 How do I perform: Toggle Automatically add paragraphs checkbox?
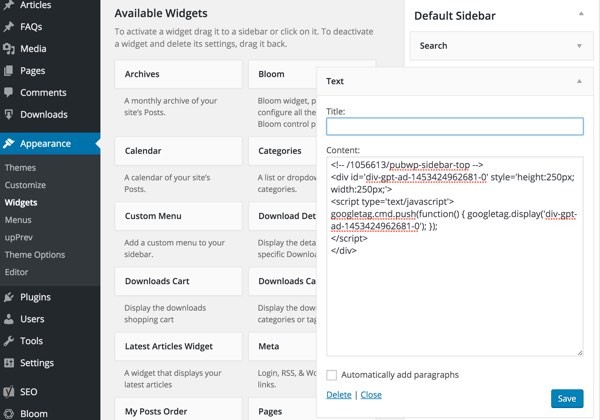[331, 375]
